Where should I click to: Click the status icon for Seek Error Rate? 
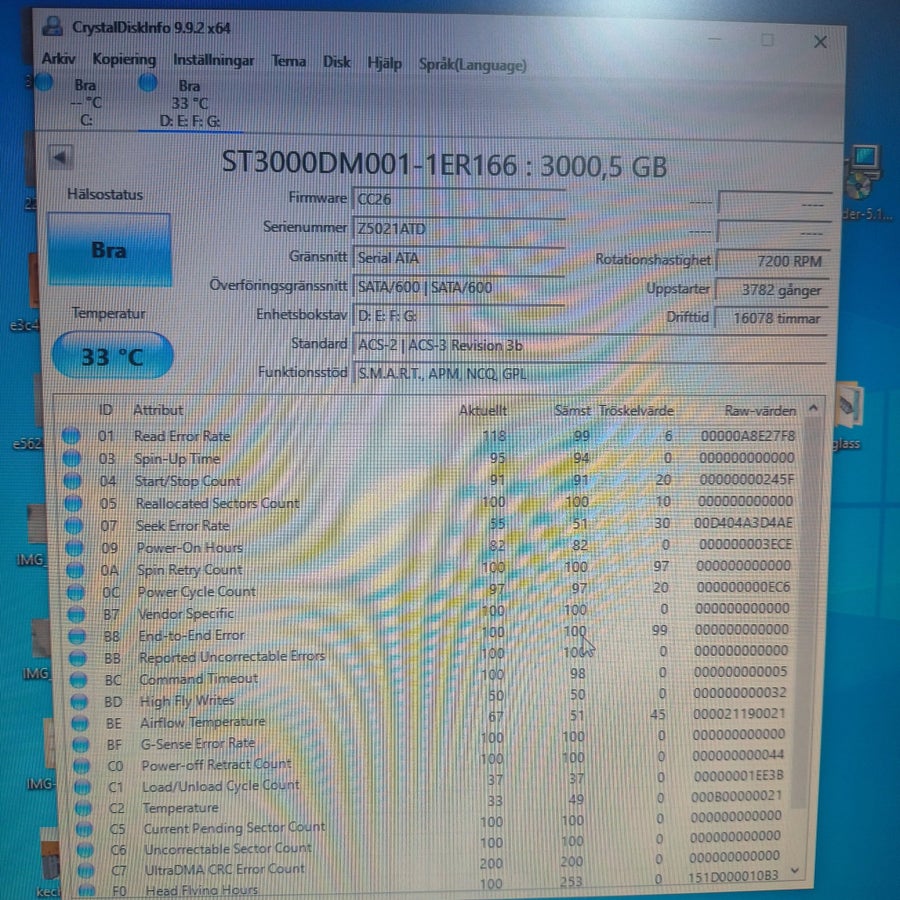(x=74, y=526)
